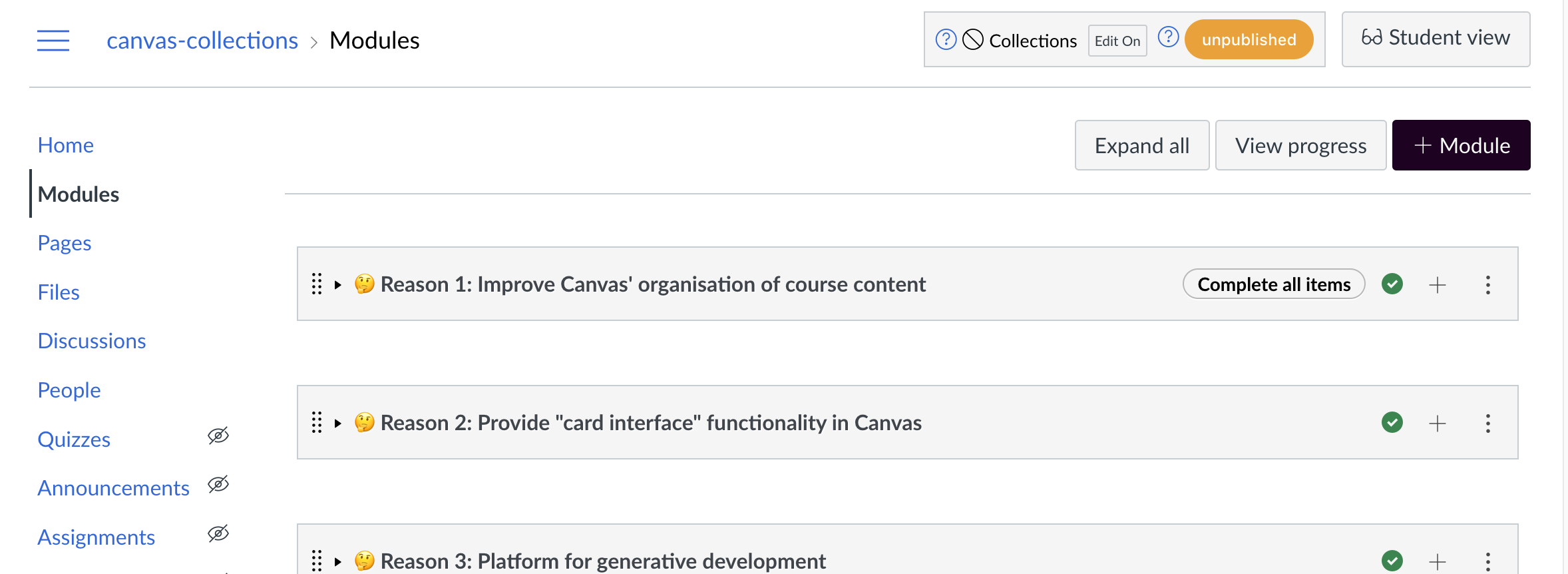Toggle published checkmark on Reason 1 module

point(1392,284)
